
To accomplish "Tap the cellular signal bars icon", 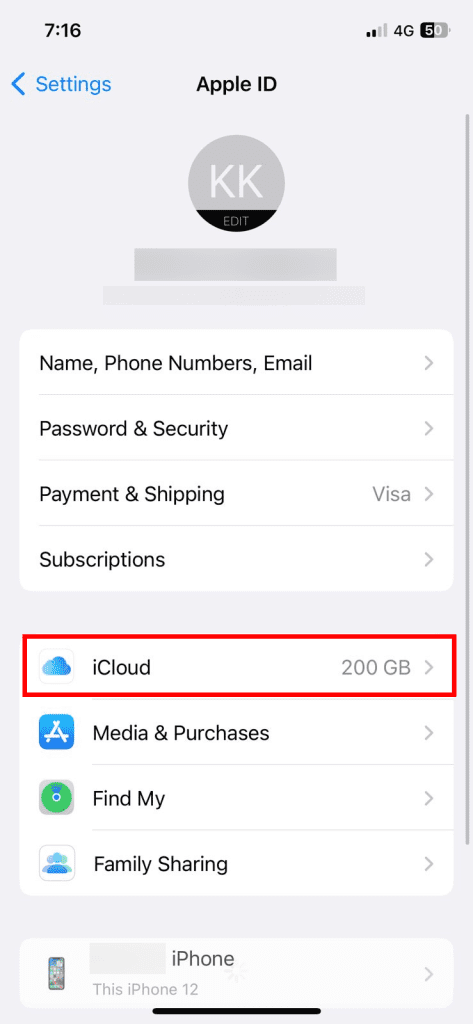I will 377,30.
